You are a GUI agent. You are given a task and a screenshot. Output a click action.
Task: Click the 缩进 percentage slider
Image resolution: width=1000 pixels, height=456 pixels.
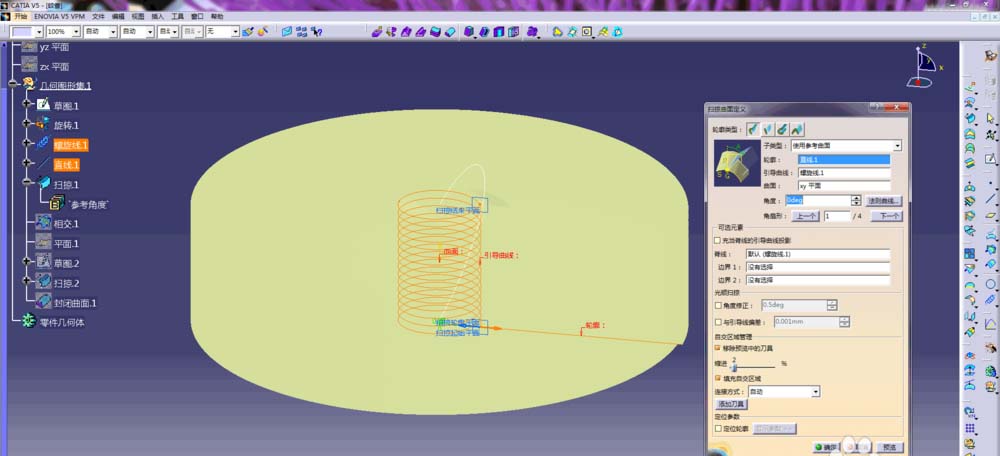[x=753, y=367]
